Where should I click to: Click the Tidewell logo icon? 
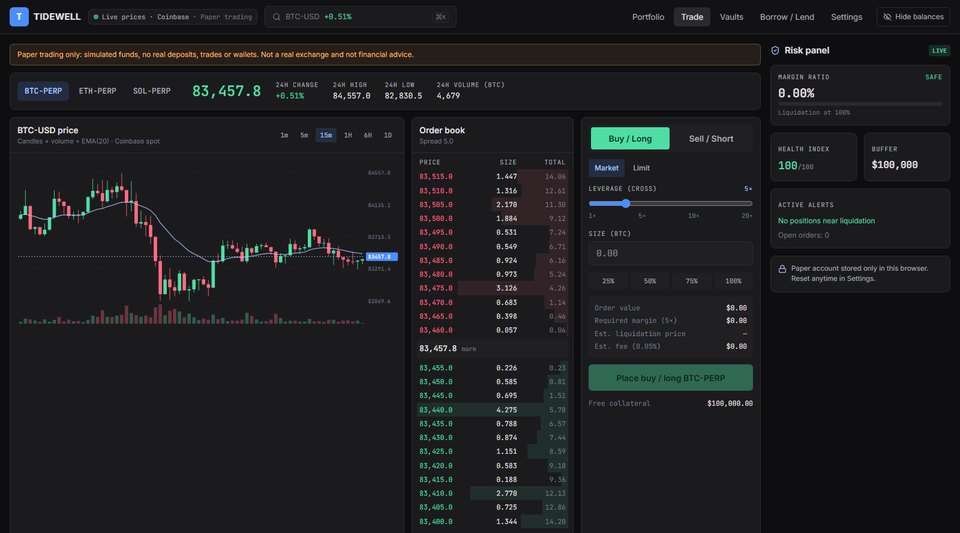click(19, 17)
